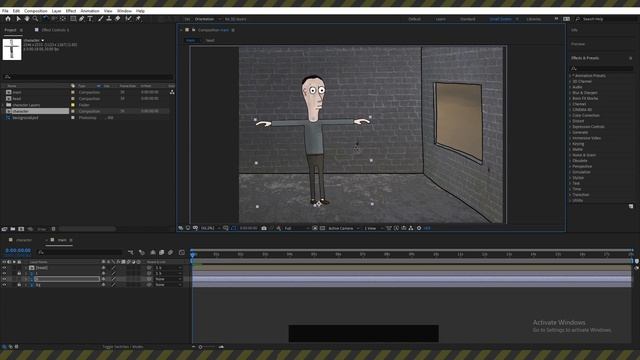Viewport: 640px width, 360px height.
Task: Open the Graph Editor in timeline
Action: (182, 253)
